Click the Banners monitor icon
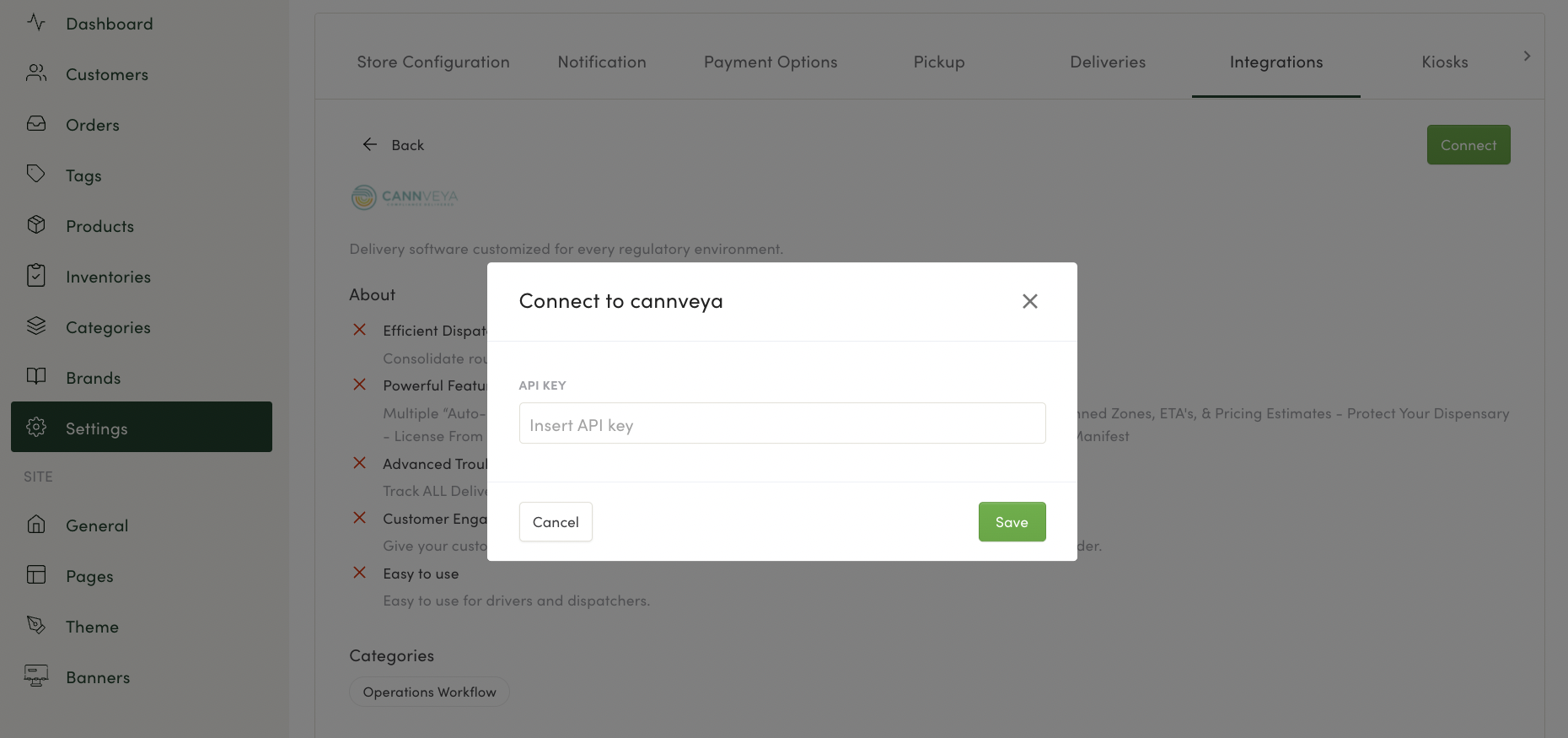This screenshot has height=738, width=1568. (35, 676)
